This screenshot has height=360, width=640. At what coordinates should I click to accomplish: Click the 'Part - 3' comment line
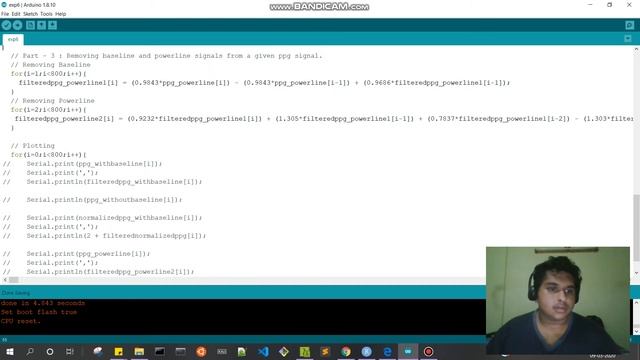click(167, 56)
